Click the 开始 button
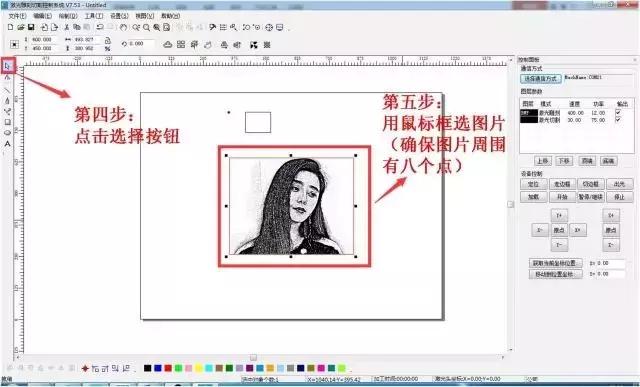640x387 pixels. click(562, 197)
